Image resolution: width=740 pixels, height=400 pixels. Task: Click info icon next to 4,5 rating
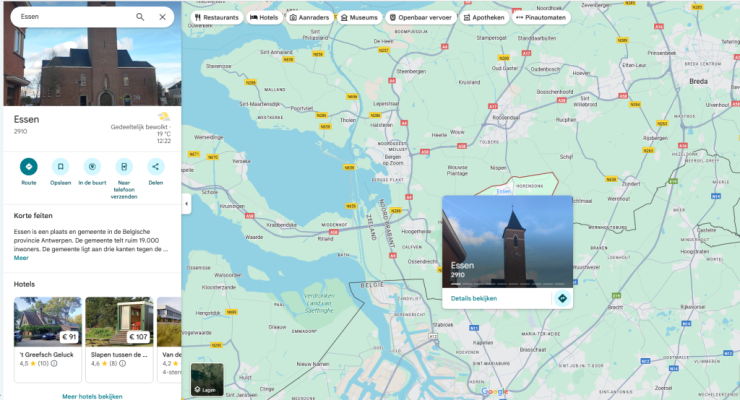click(x=54, y=364)
